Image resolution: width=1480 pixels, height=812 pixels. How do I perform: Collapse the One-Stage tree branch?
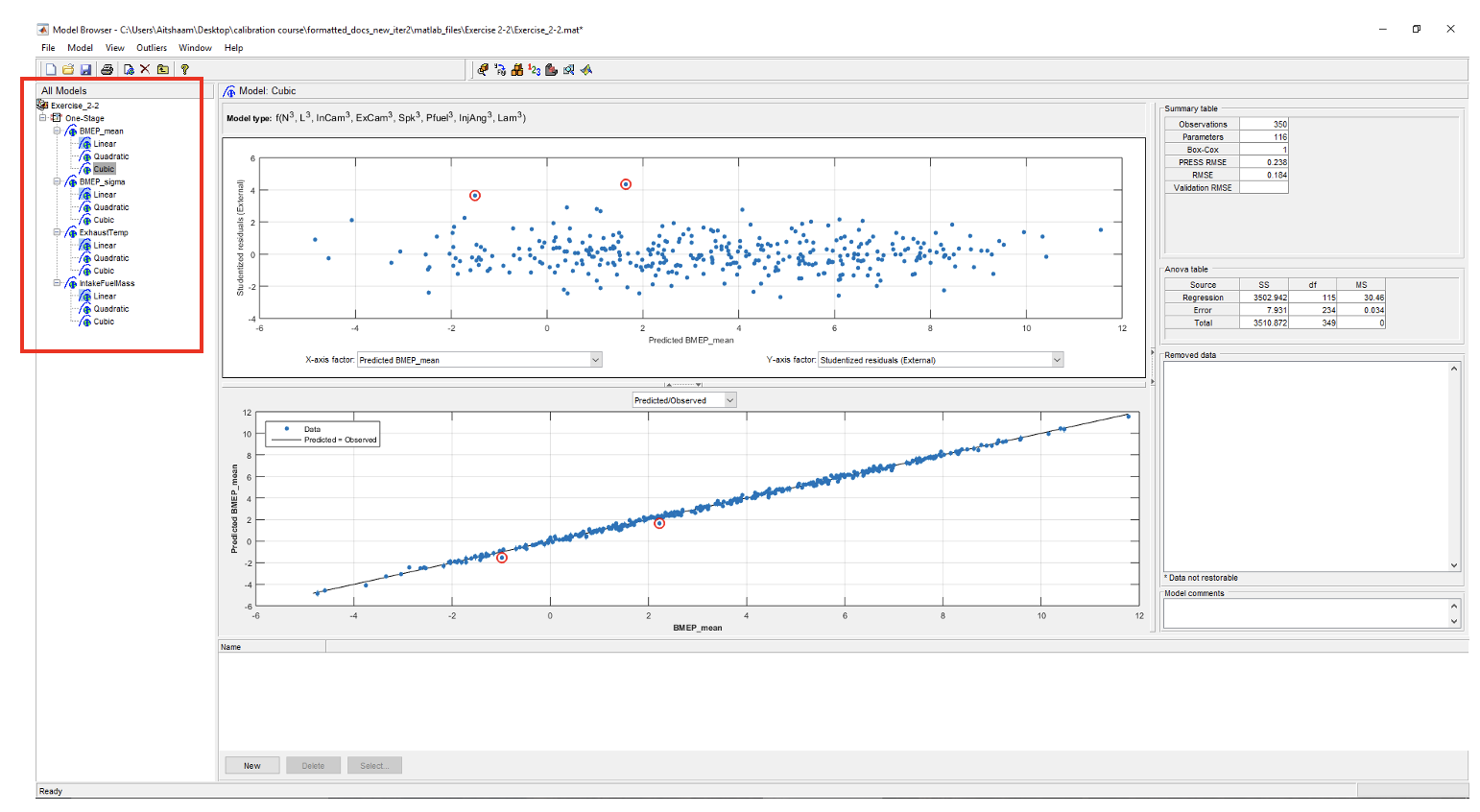coord(42,118)
